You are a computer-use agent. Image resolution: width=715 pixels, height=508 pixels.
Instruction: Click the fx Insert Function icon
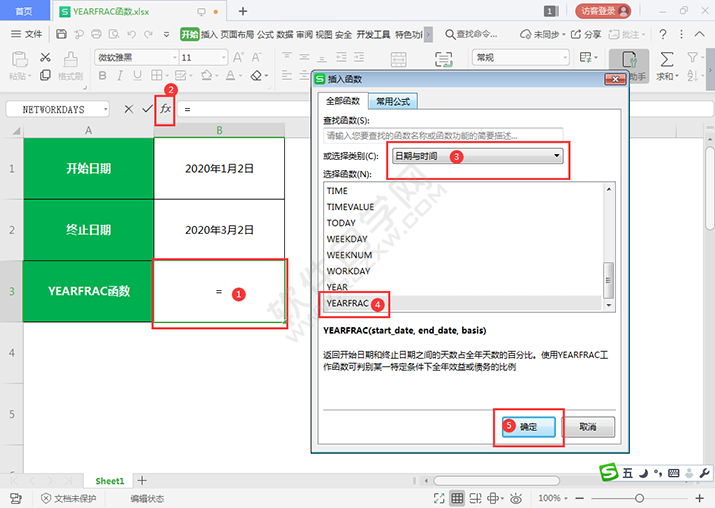click(x=165, y=109)
